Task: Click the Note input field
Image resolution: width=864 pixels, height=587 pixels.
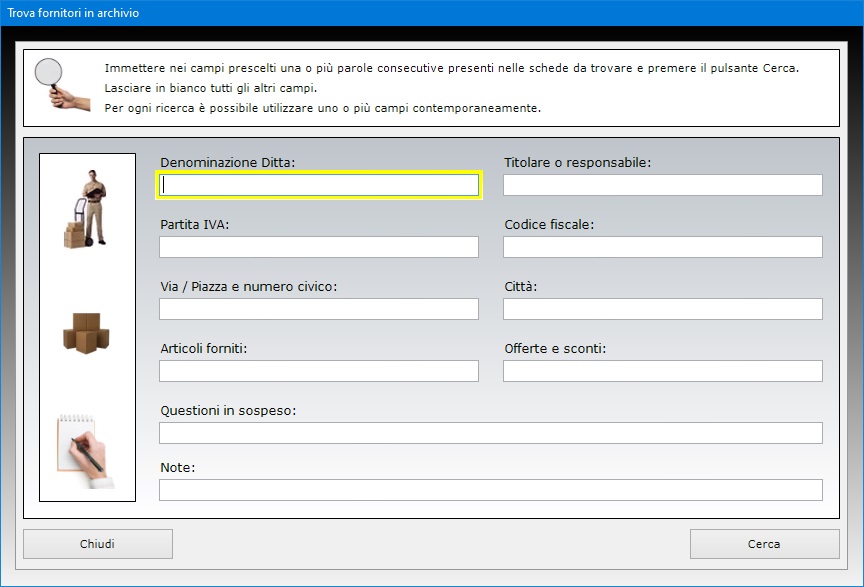Action: click(491, 490)
